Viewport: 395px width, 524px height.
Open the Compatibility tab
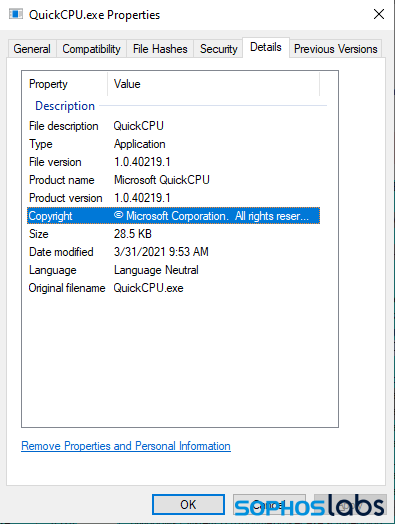(x=91, y=49)
